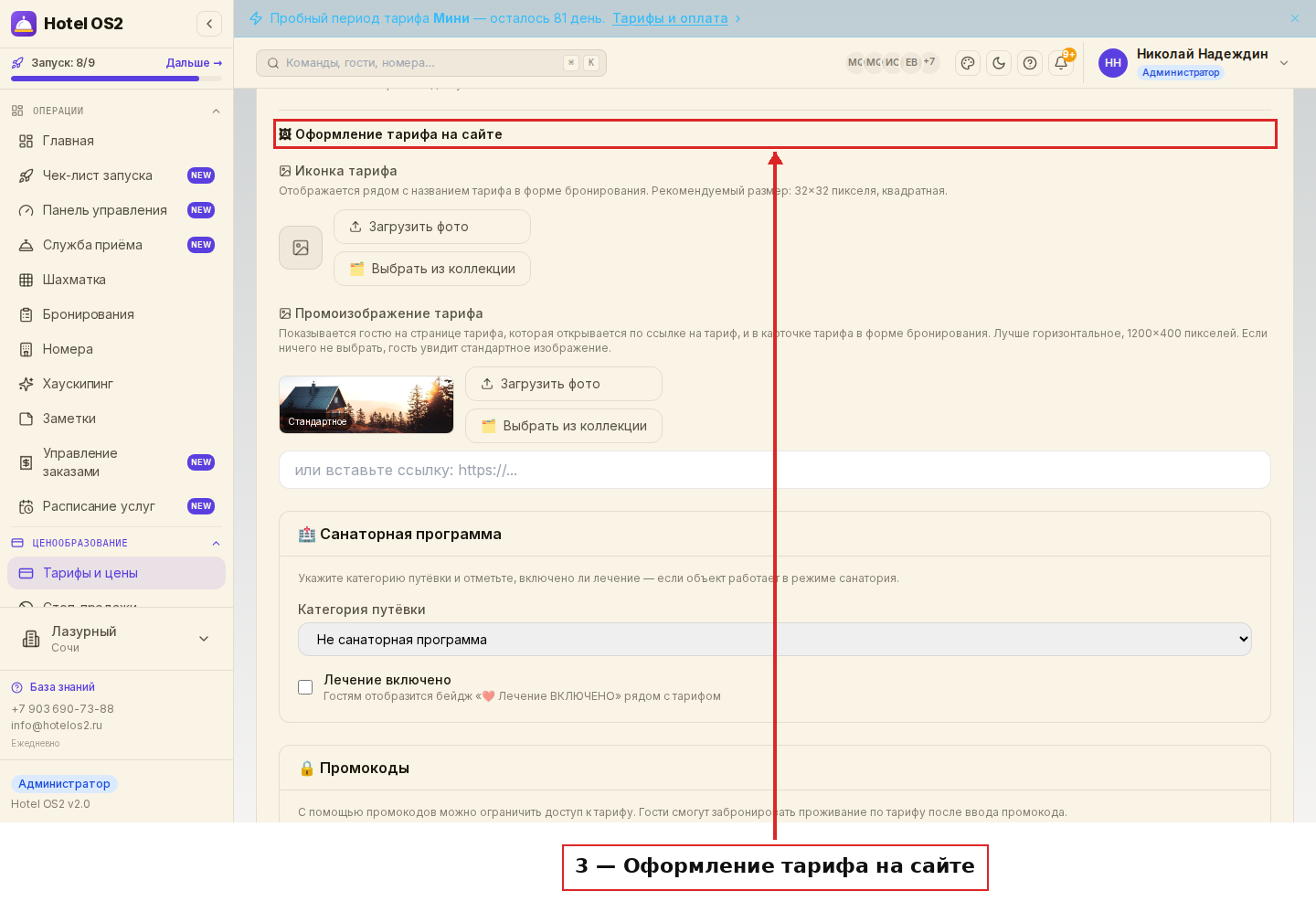Open Хаускипинг section
The height and width of the screenshot is (912, 1316).
[117, 384]
